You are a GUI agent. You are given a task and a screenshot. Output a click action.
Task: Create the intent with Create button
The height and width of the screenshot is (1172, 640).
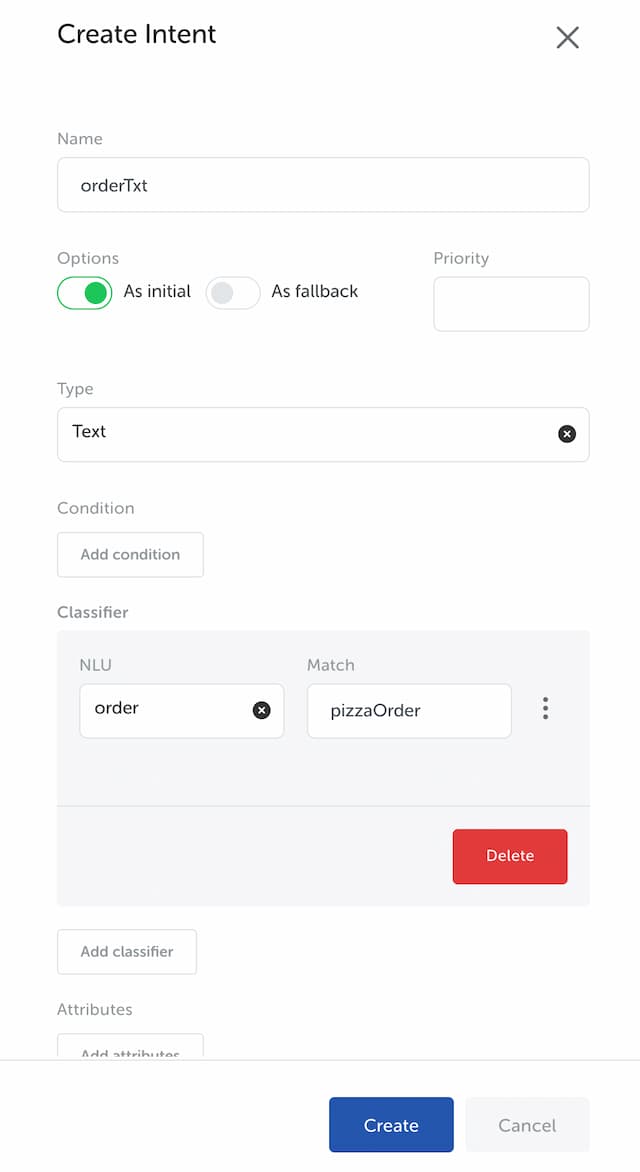pyautogui.click(x=391, y=1125)
